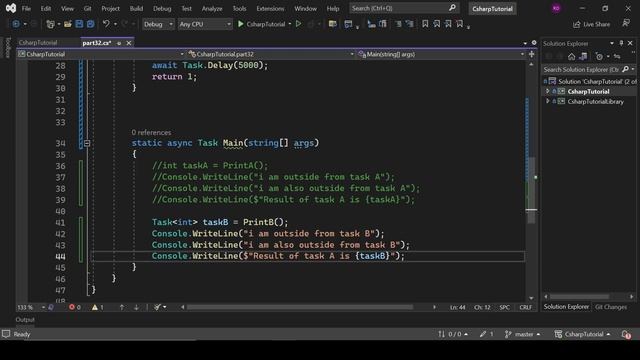Open the master branch dropdown
This screenshot has width=640, height=360.
(x=522, y=334)
